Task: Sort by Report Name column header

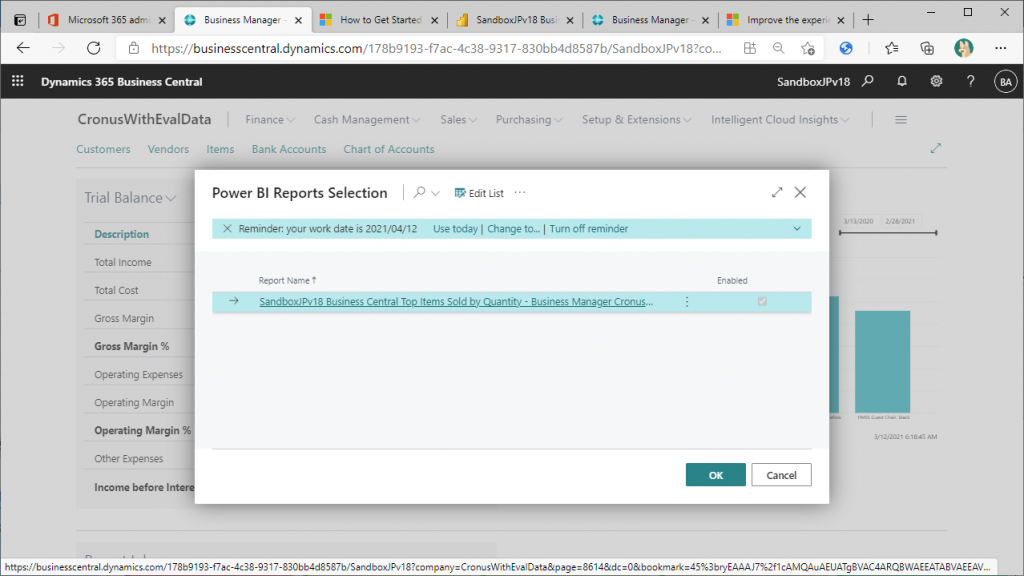Action: pyautogui.click(x=287, y=280)
